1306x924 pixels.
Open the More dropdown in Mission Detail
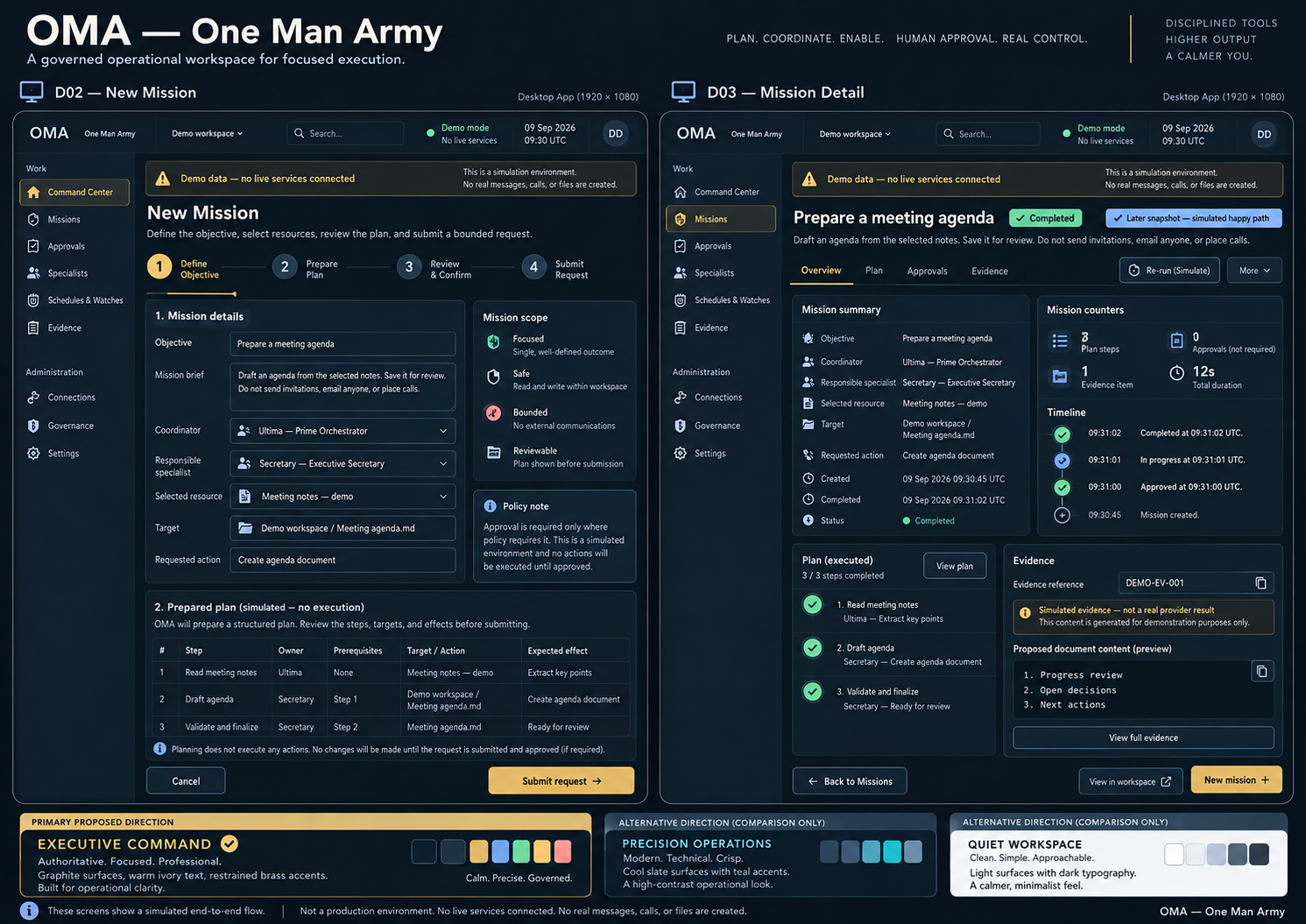point(1254,271)
